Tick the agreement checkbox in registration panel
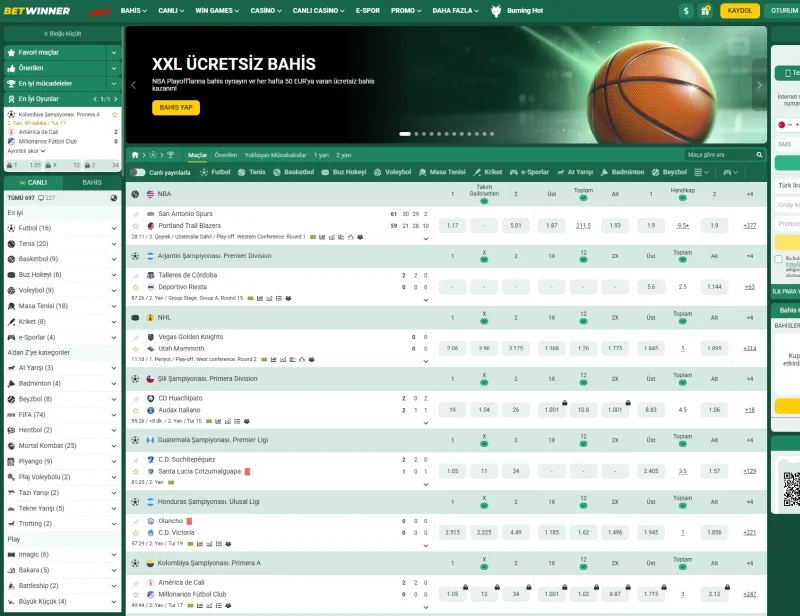This screenshot has height=616, width=800. coord(779,259)
